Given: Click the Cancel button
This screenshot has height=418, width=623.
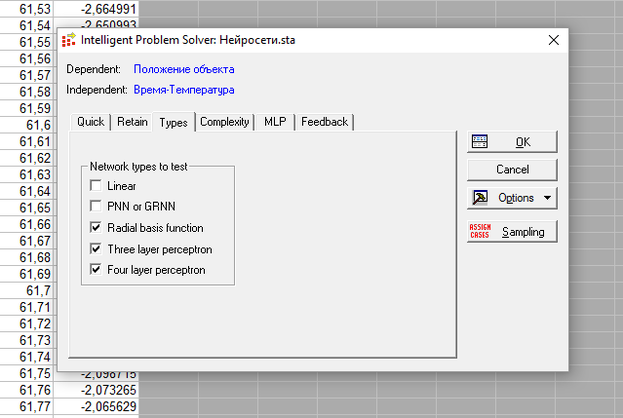Looking at the screenshot, I should [512, 170].
